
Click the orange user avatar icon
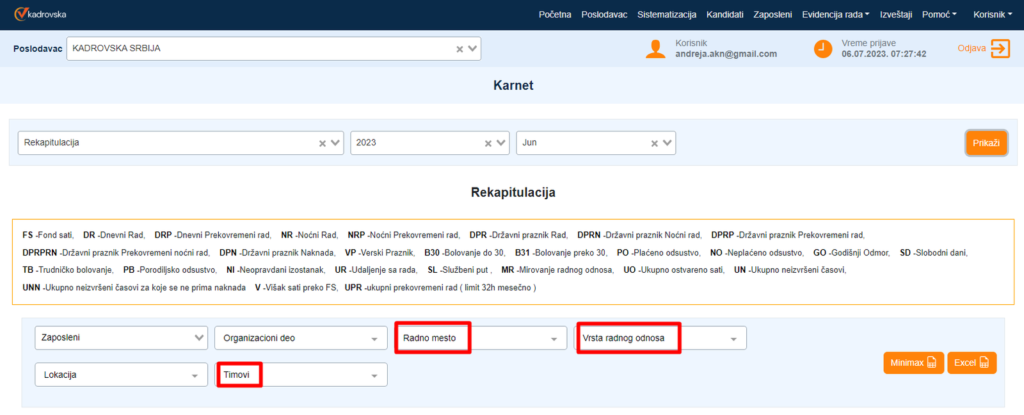click(x=655, y=49)
